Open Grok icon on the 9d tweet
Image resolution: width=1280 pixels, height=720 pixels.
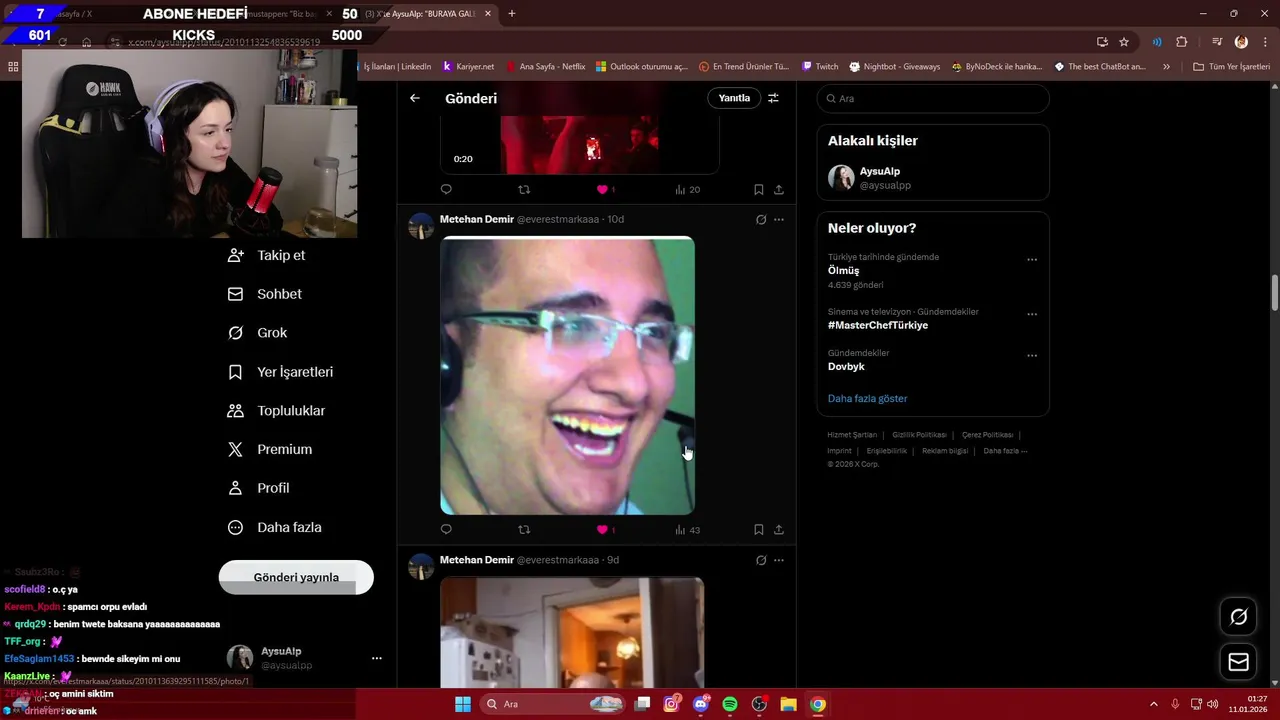coord(761,560)
